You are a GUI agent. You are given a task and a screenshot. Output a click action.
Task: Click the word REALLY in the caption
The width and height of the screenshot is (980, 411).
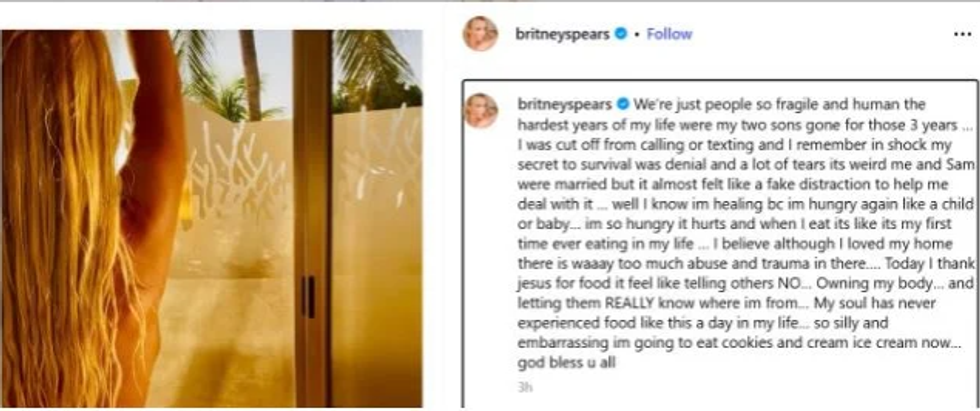click(x=637, y=304)
